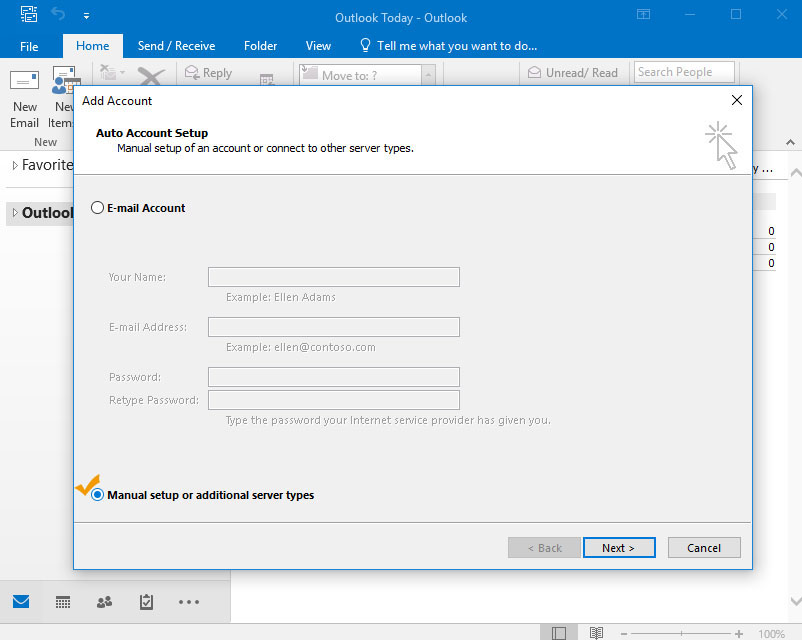This screenshot has height=640, width=802.
Task: Open the Folder ribbon tab
Action: pos(260,46)
